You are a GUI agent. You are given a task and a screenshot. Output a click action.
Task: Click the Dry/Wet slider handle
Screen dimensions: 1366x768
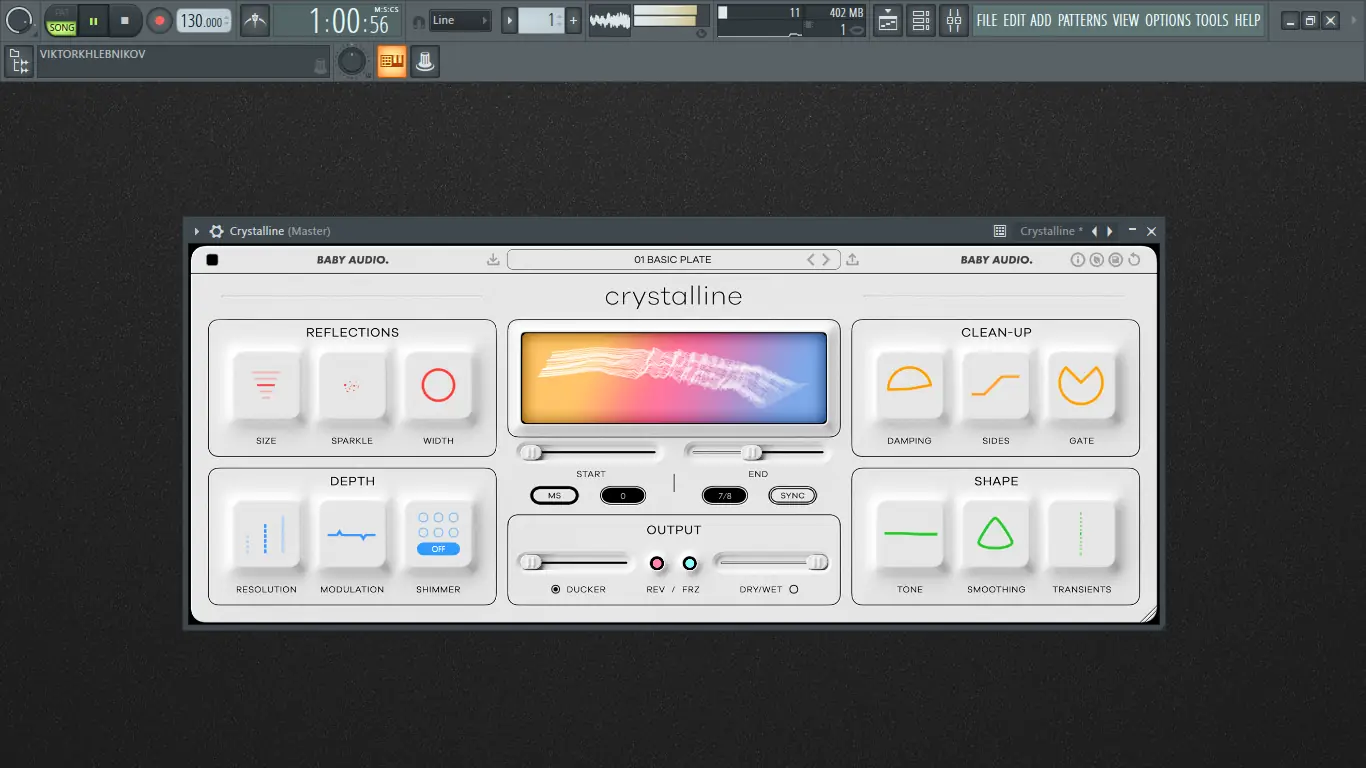(818, 563)
